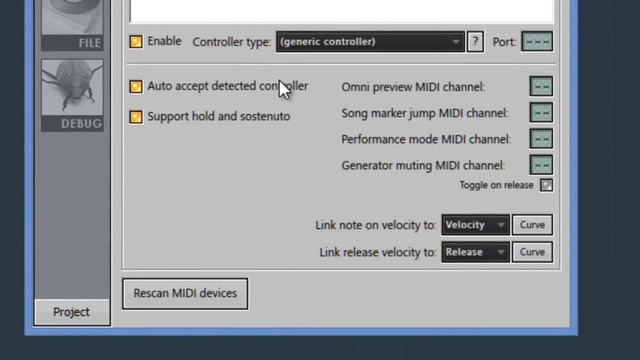This screenshot has height=360, width=640.
Task: Select Song marker jump MIDI channel field
Action: point(541,113)
